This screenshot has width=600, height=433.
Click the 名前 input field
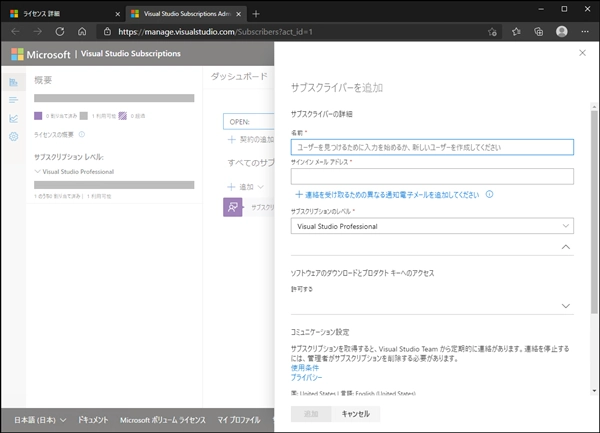click(432, 147)
